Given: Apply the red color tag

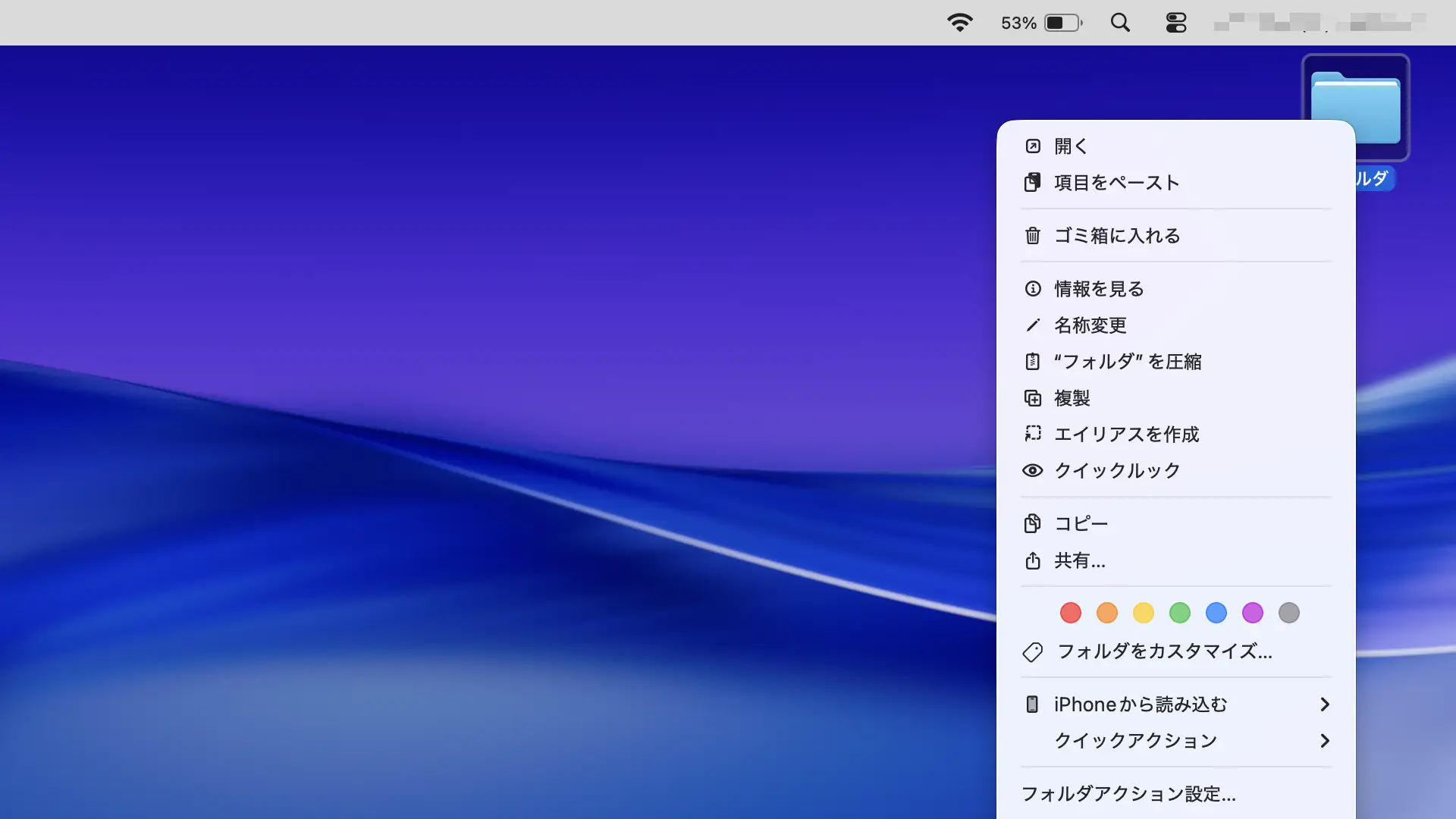Looking at the screenshot, I should 1070,613.
